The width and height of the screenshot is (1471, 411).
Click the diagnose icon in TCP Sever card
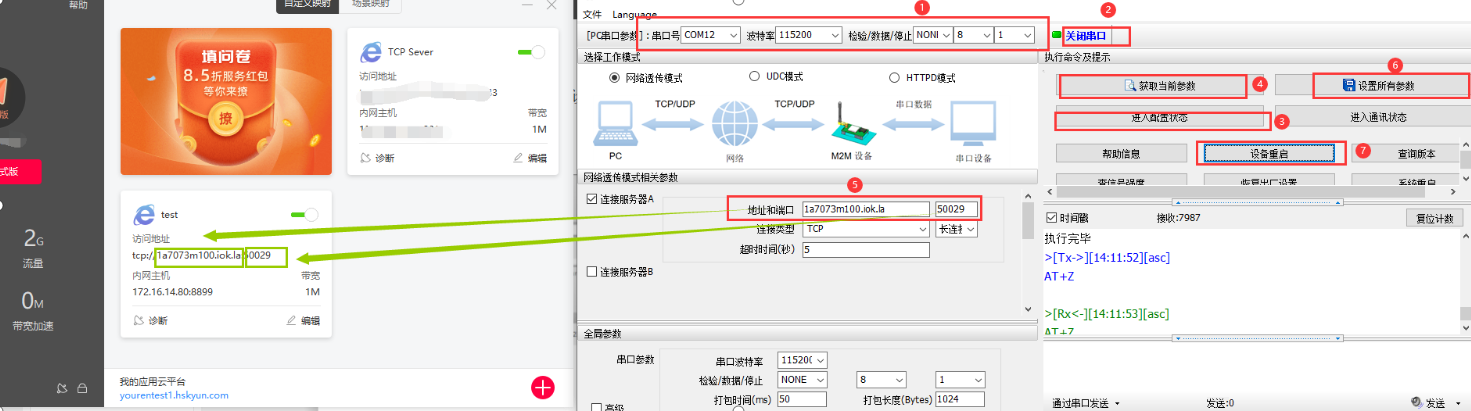pos(366,158)
